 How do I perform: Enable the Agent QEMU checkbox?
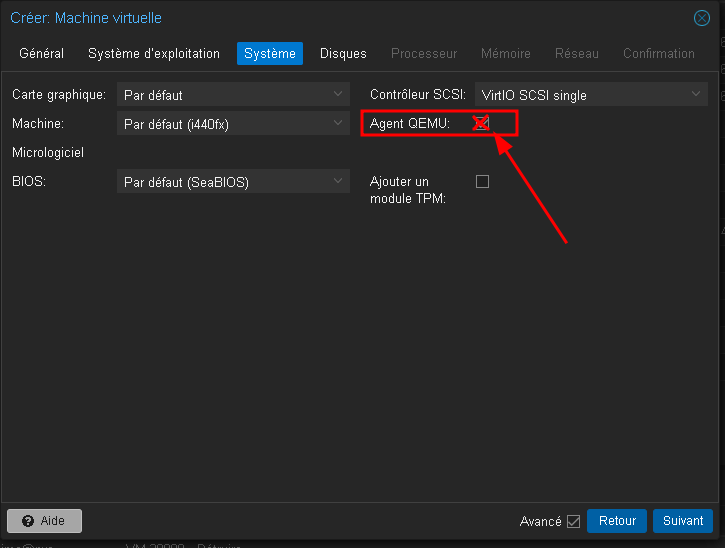click(x=481, y=123)
